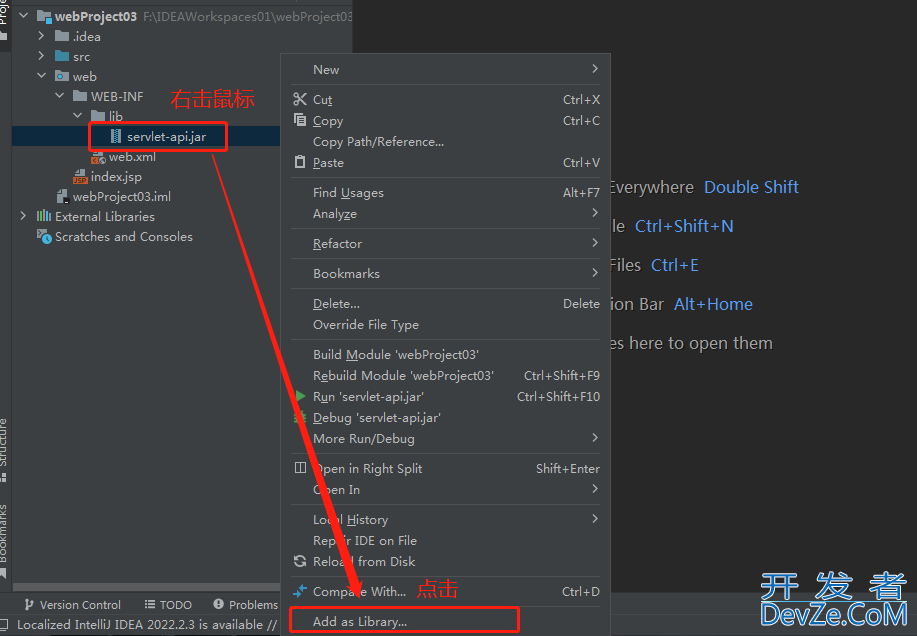The height and width of the screenshot is (636, 917).
Task: Click the Paste clipboard icon
Action: (300, 162)
